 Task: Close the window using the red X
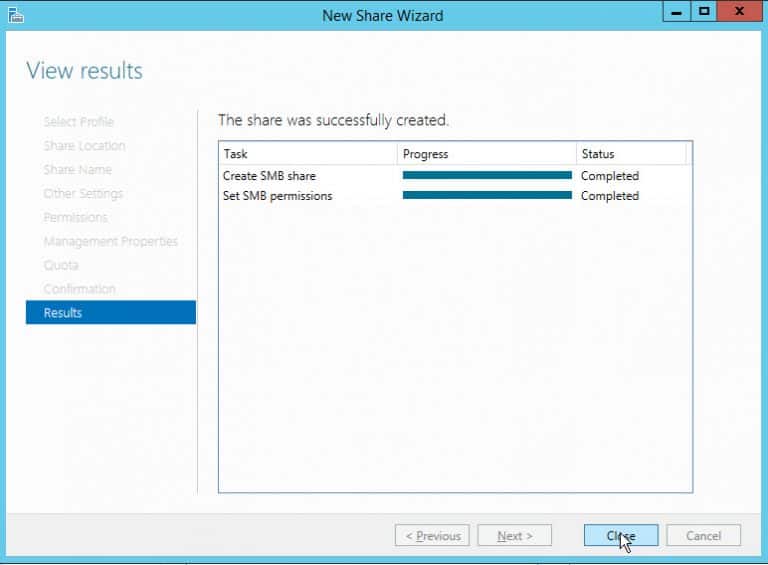(739, 13)
